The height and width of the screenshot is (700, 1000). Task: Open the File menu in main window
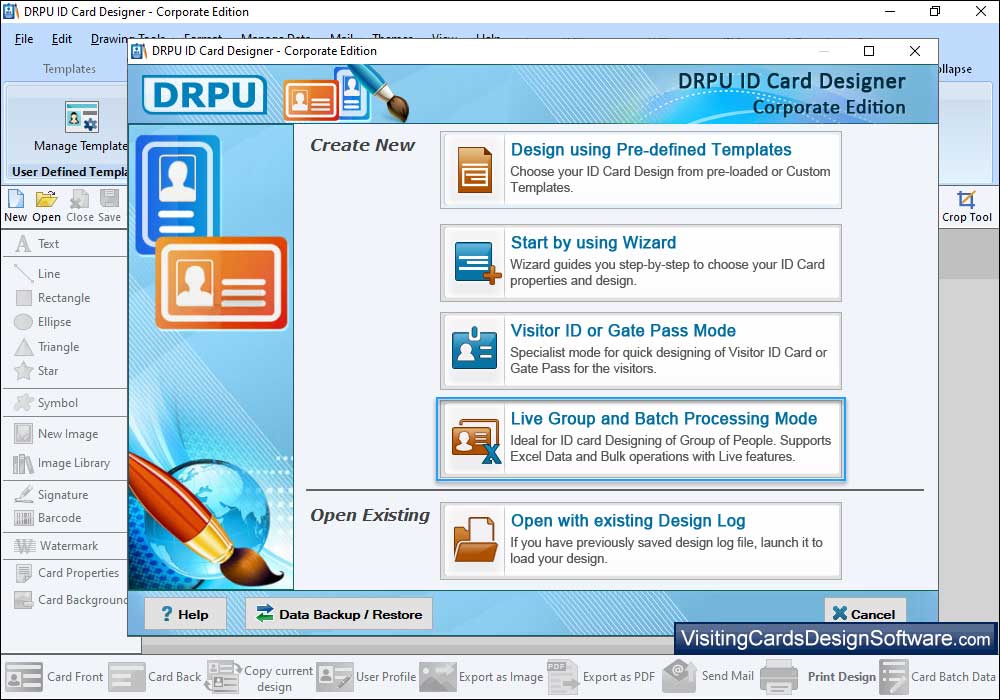click(x=24, y=39)
